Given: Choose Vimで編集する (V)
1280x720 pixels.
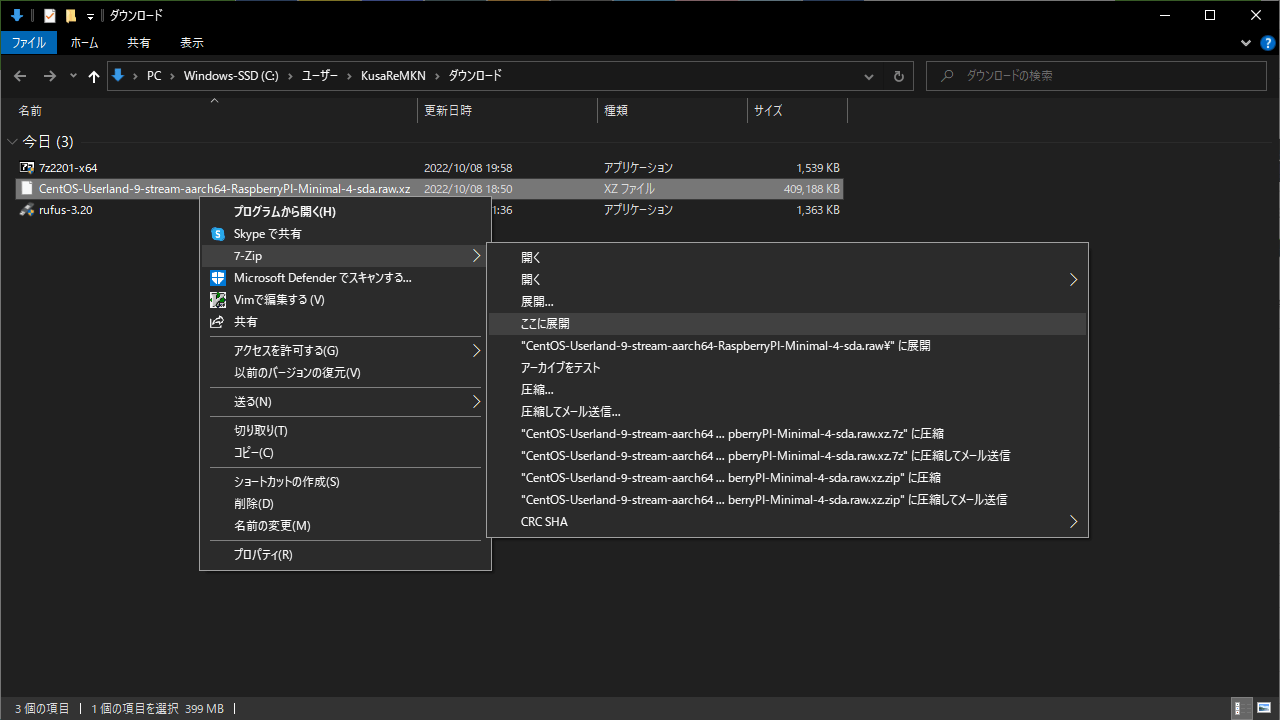Looking at the screenshot, I should point(345,300).
